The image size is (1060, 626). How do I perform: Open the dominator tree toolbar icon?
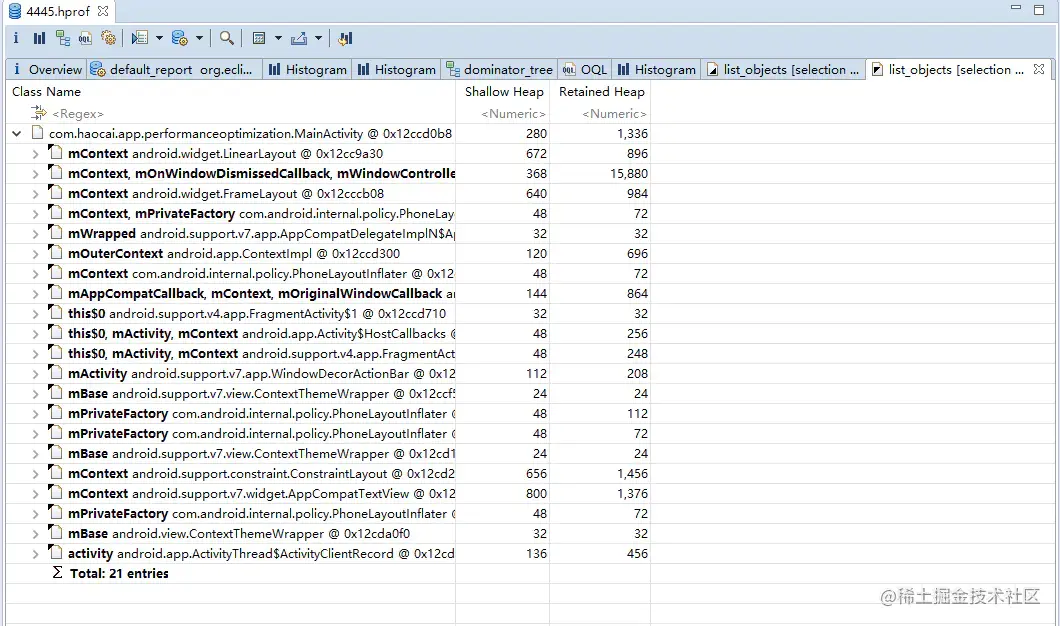click(63, 39)
